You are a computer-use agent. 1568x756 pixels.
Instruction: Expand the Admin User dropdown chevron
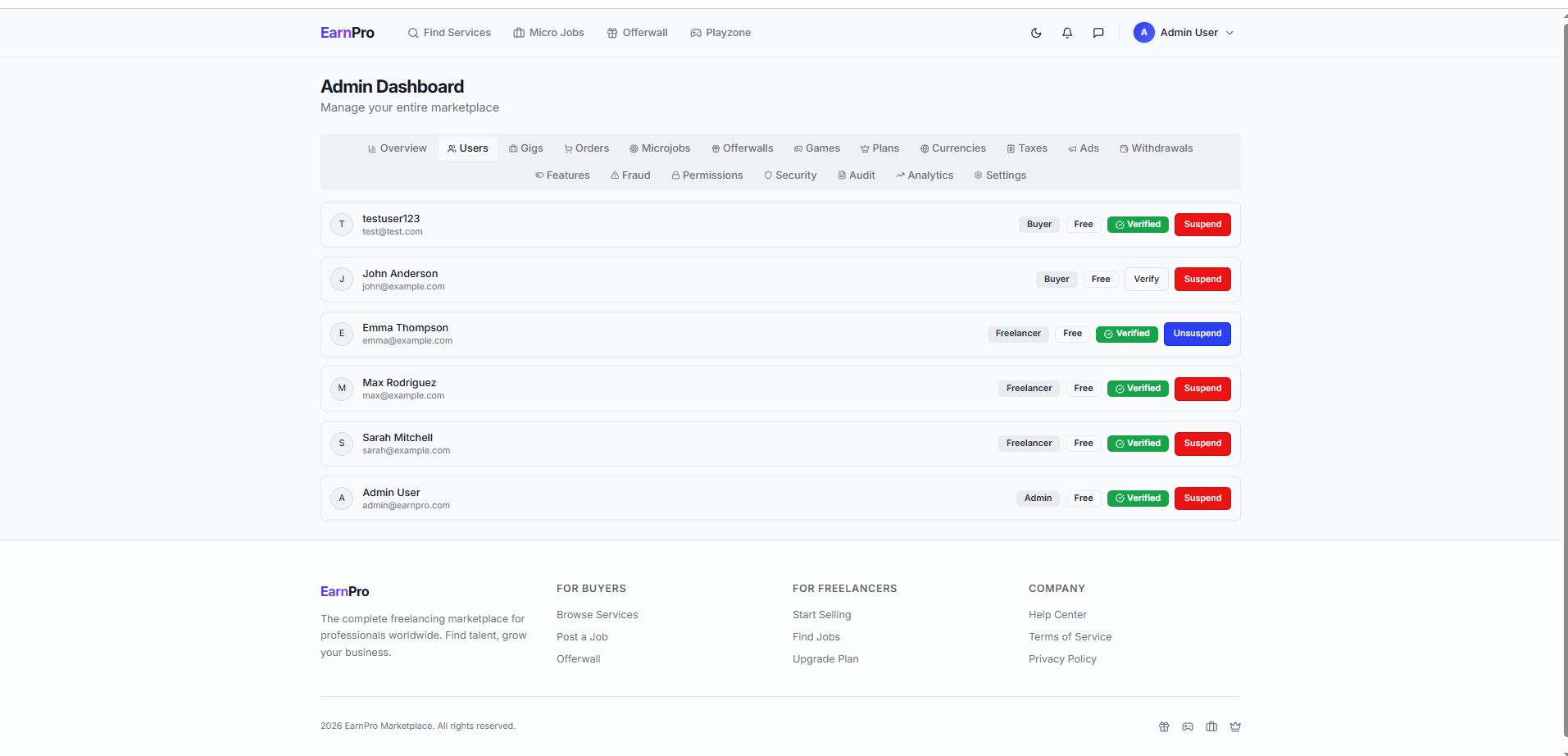point(1229,33)
